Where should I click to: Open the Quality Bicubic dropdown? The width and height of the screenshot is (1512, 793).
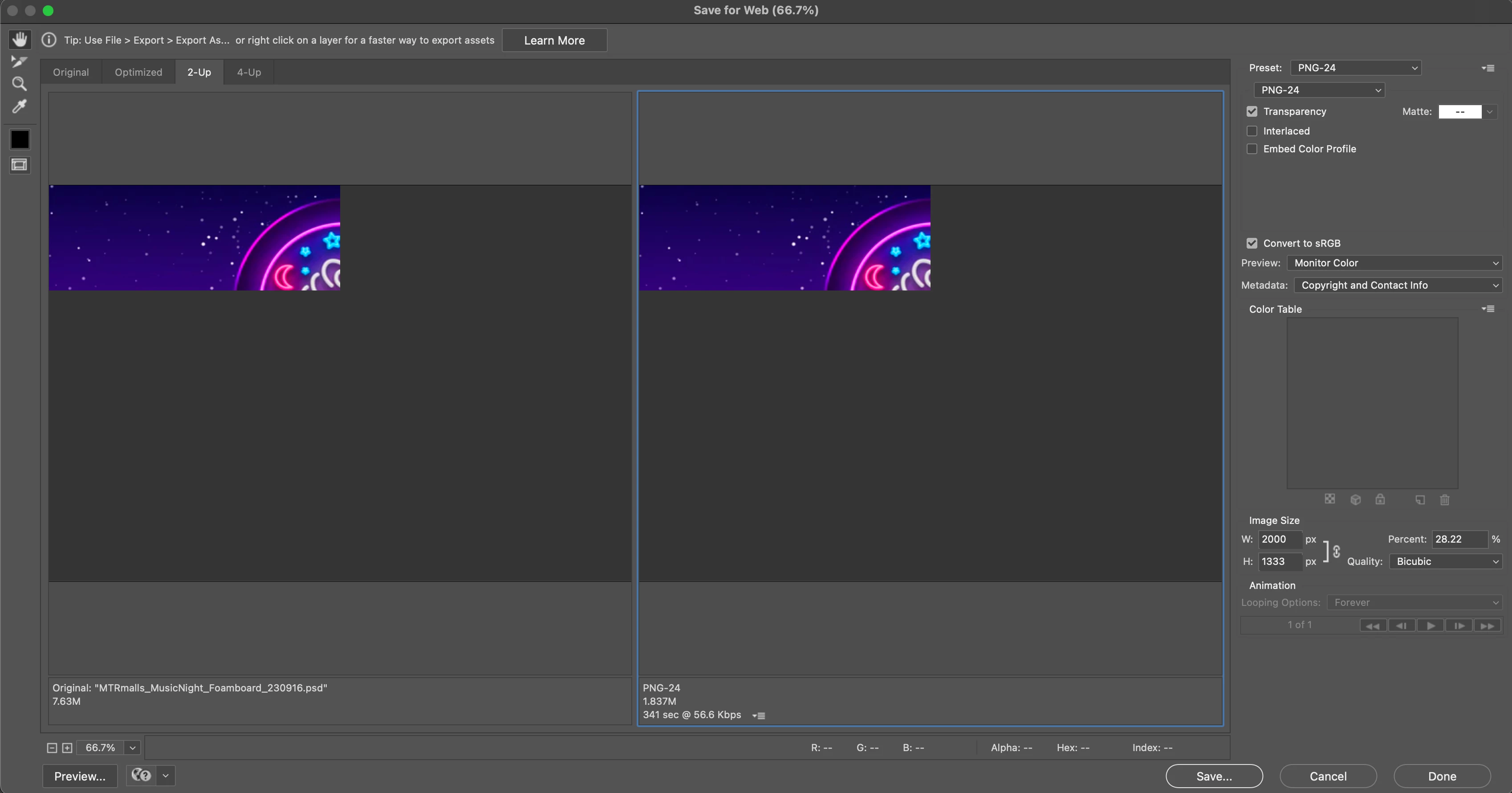click(1445, 562)
